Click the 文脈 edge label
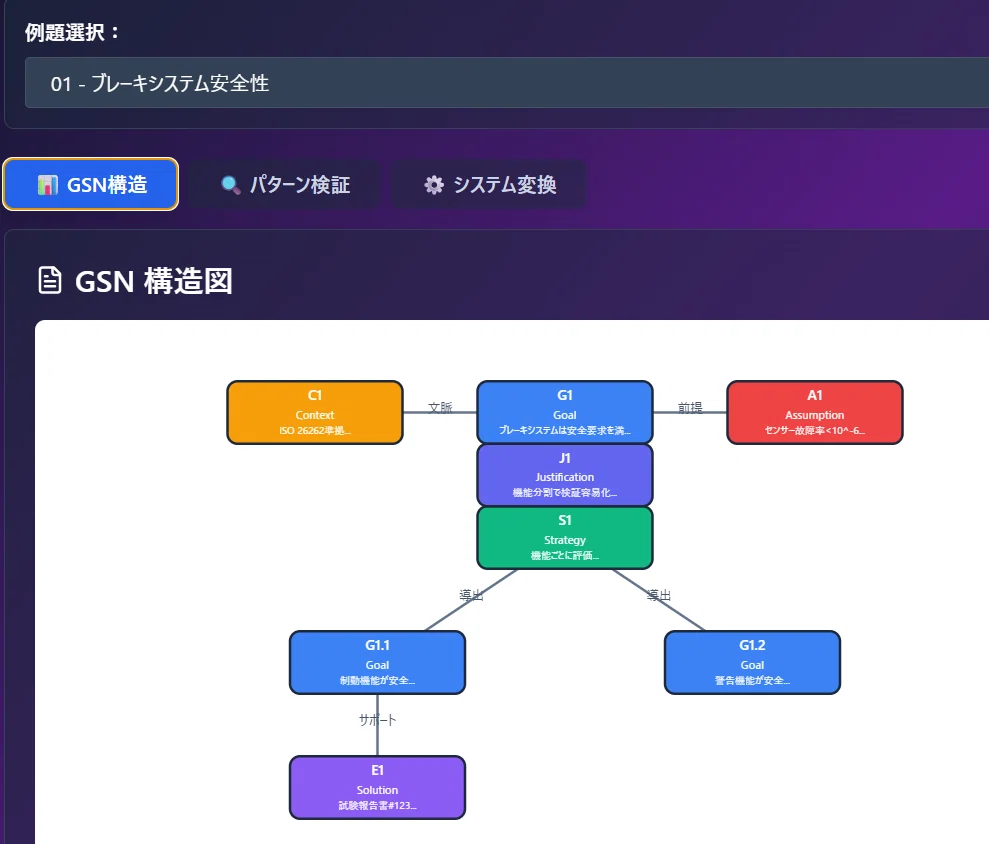Screen dimensions: 989x844 coord(440,407)
